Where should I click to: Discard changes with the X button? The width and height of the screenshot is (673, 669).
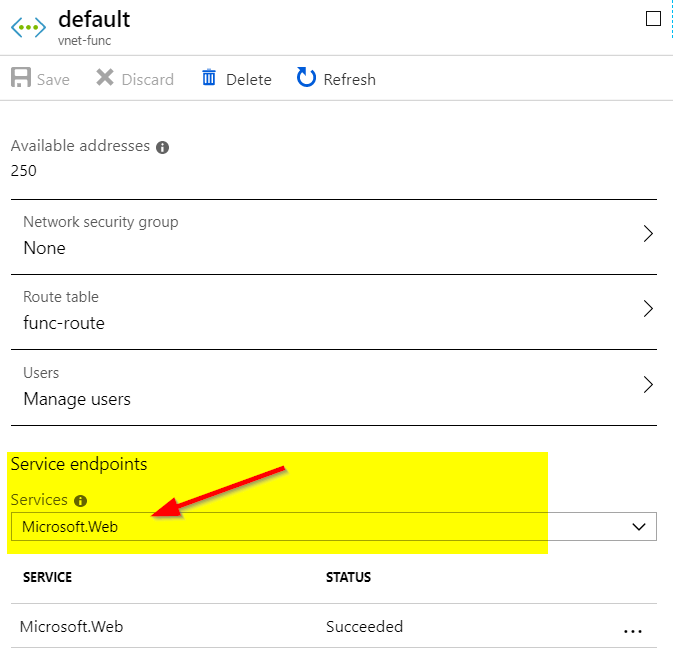pyautogui.click(x=135, y=79)
